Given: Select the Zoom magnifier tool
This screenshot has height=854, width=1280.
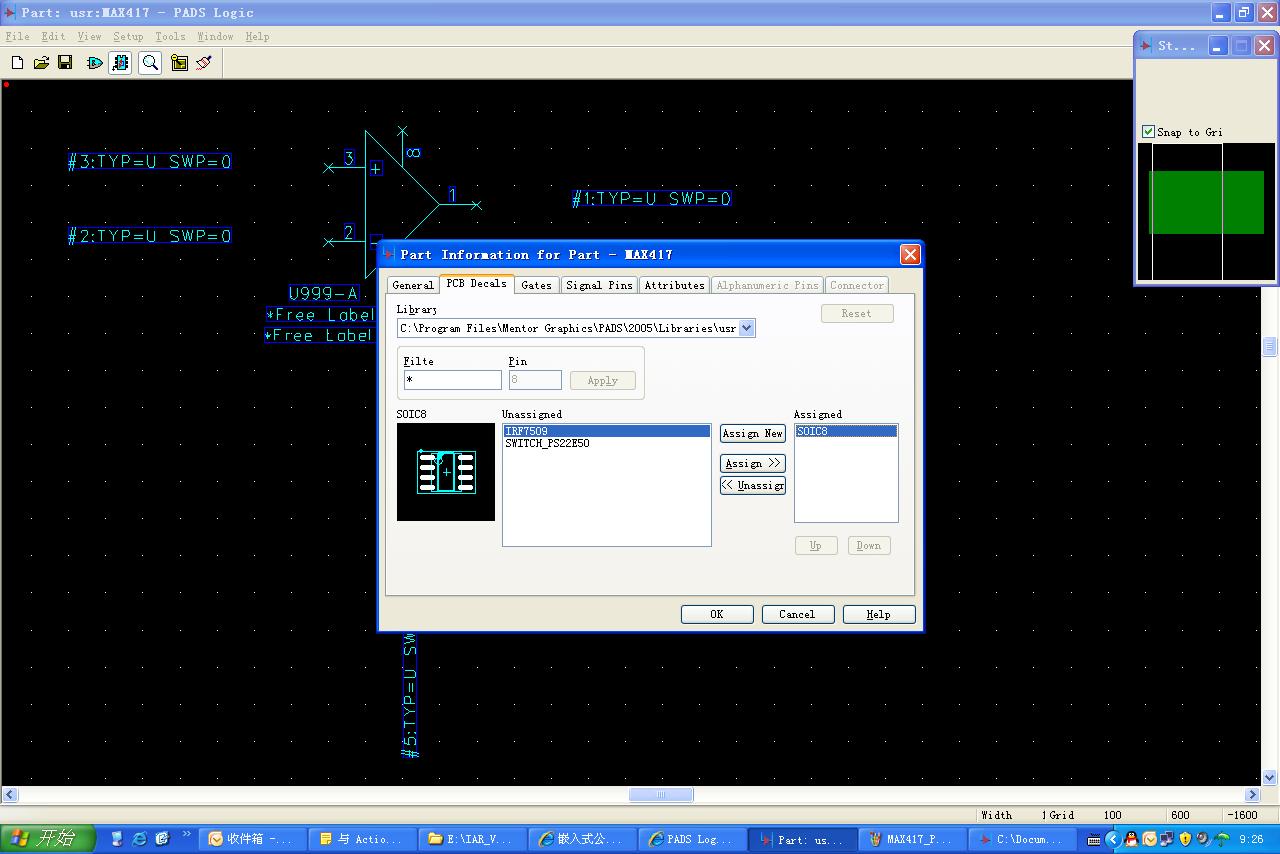Looking at the screenshot, I should click(150, 63).
